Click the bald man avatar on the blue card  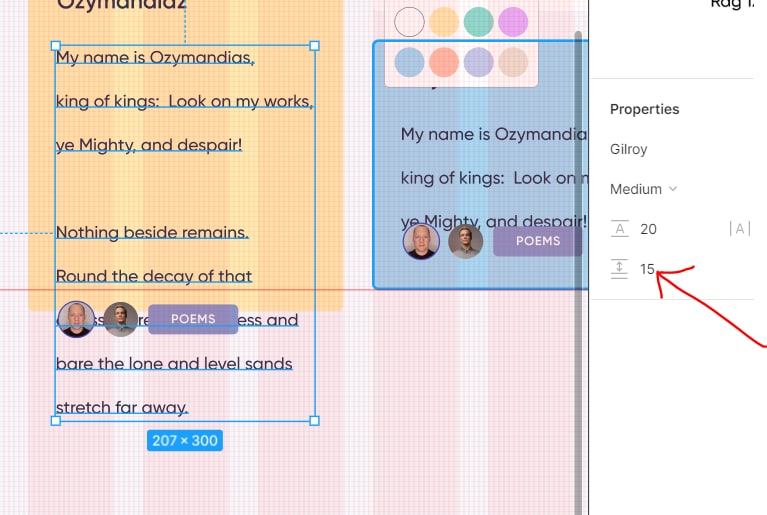pyautogui.click(x=421, y=241)
